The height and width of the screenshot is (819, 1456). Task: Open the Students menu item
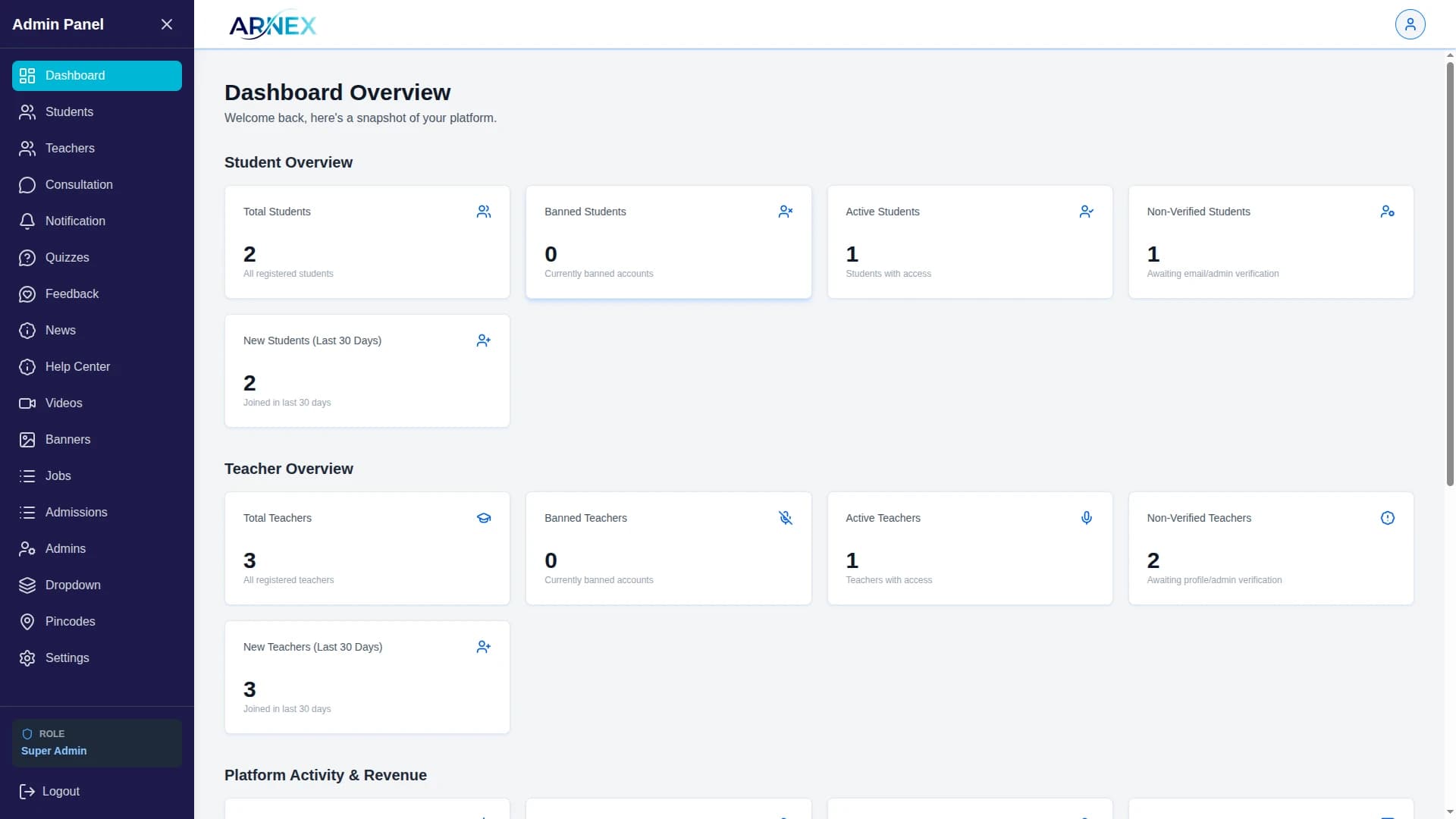pyautogui.click(x=69, y=112)
